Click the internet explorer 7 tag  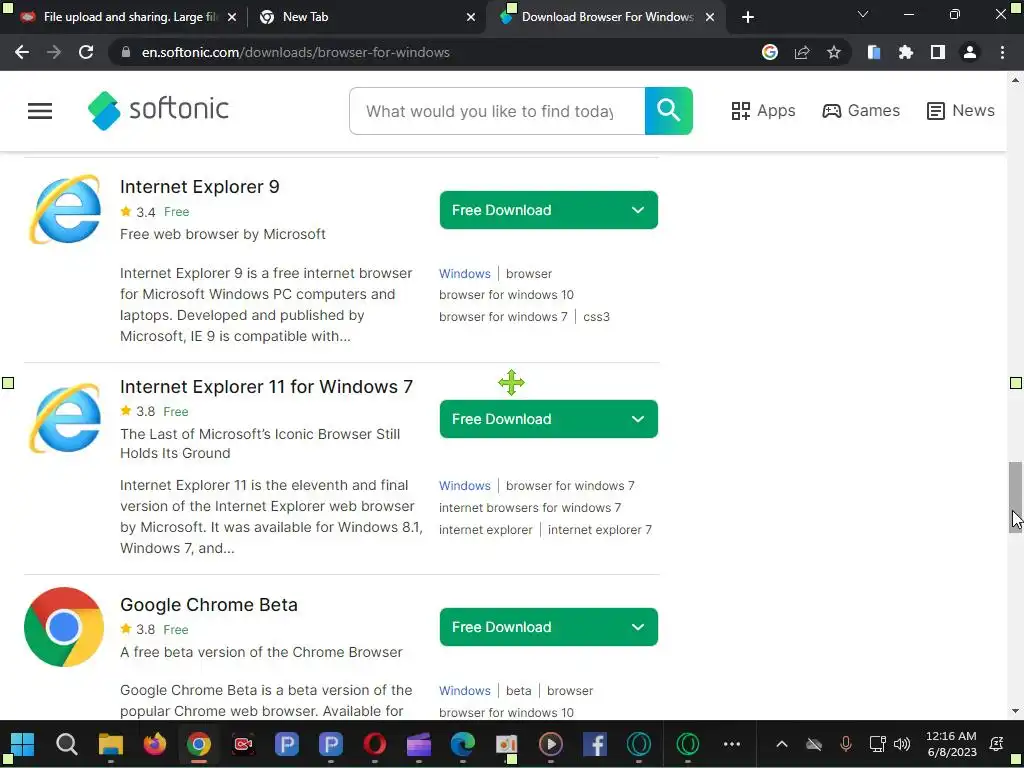(600, 530)
